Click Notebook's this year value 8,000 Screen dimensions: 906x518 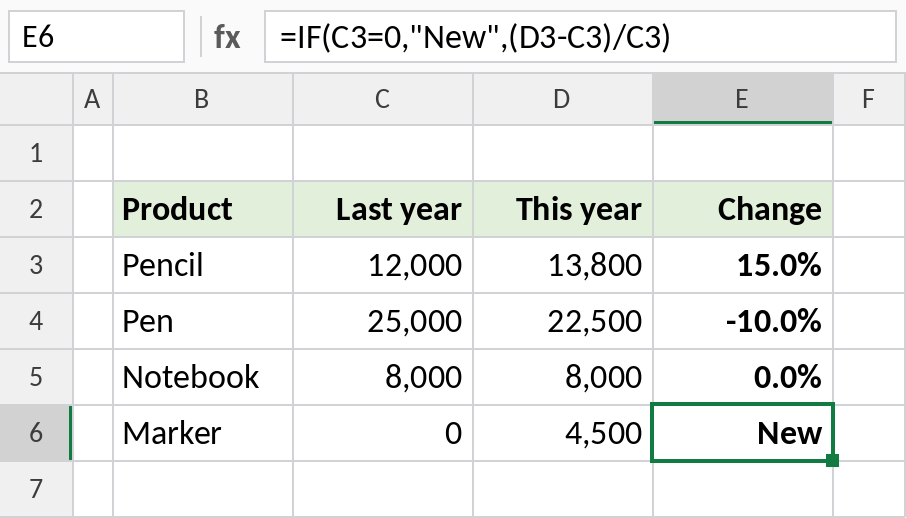pyautogui.click(x=563, y=377)
